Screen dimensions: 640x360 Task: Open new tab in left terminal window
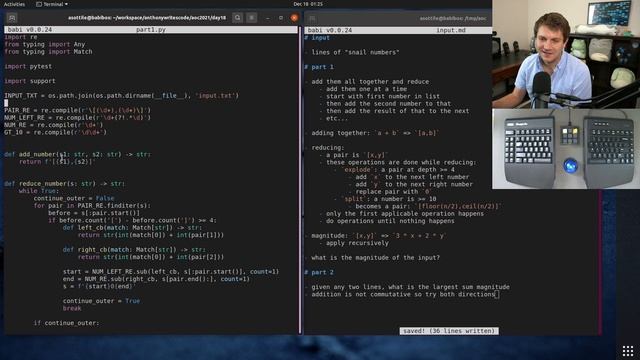pyautogui.click(x=12, y=18)
